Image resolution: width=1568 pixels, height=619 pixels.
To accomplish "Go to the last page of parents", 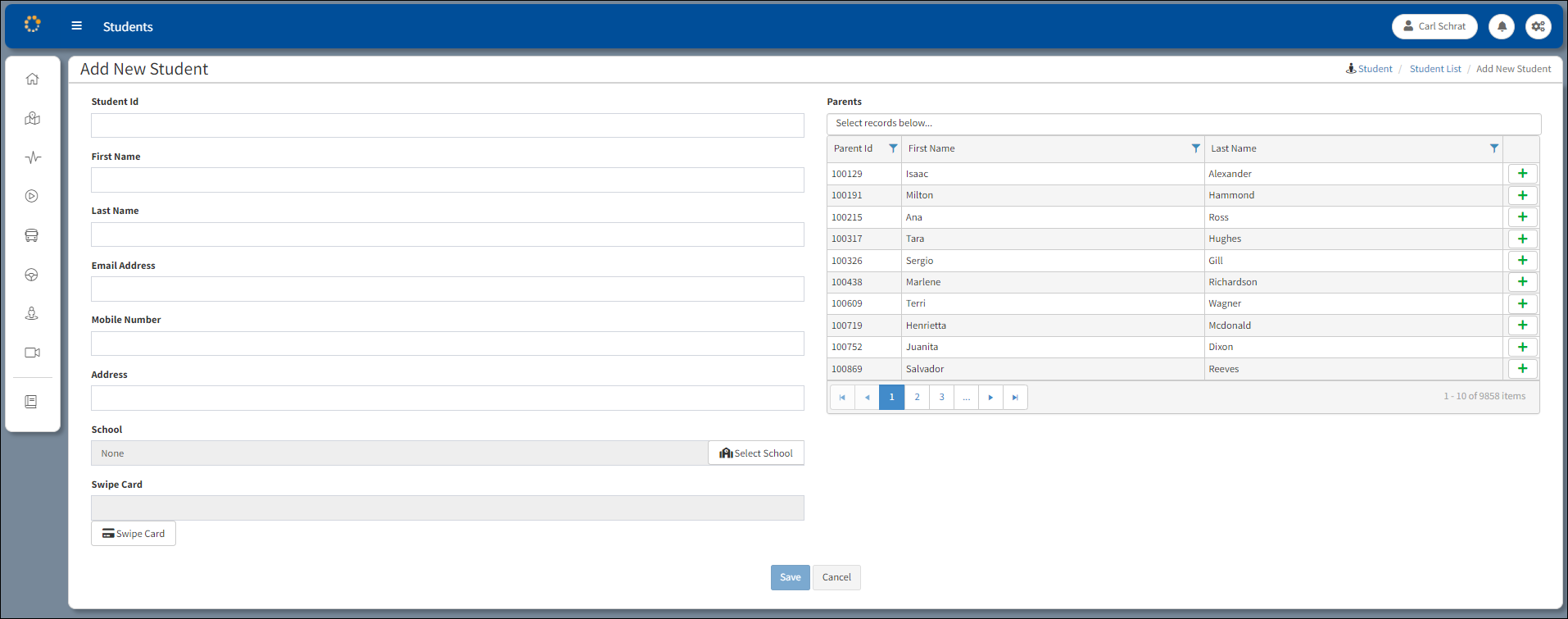I will pyautogui.click(x=1015, y=397).
